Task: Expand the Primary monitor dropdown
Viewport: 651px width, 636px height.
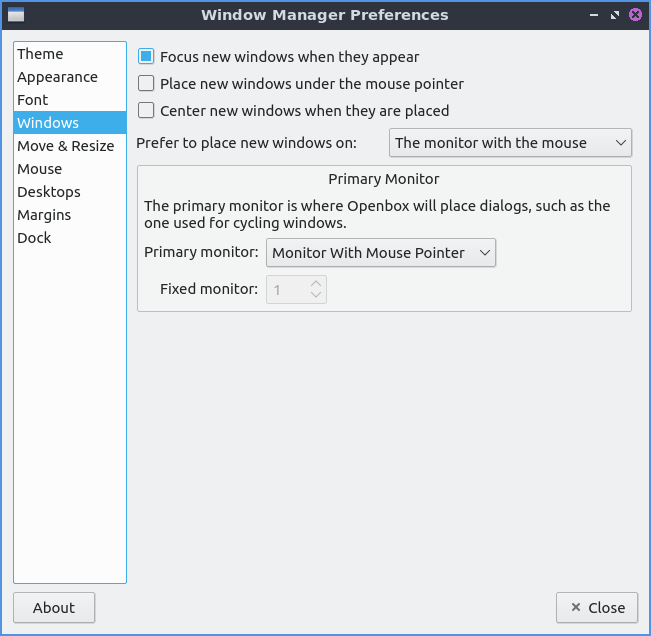Action: (381, 253)
